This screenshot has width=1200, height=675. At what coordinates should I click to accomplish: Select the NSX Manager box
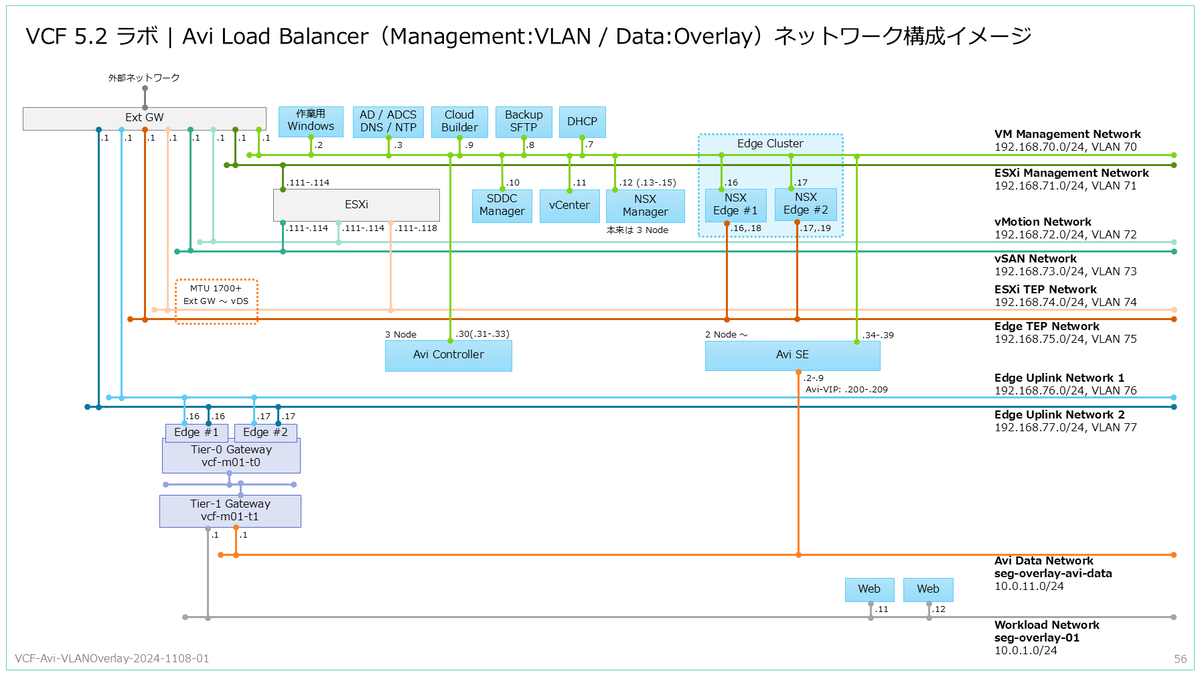click(x=645, y=205)
